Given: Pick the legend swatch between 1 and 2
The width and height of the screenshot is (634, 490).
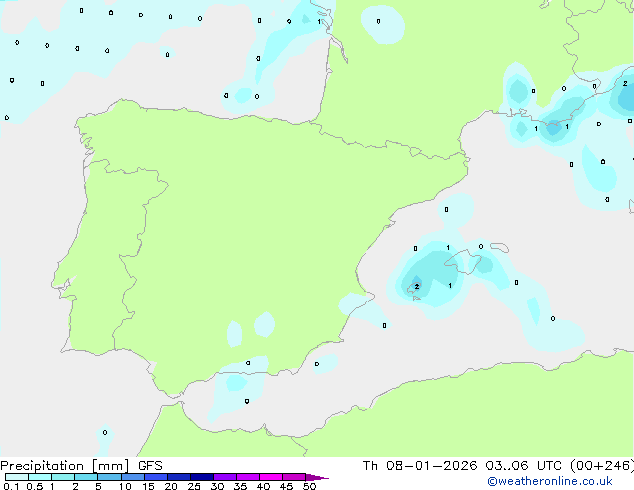Looking at the screenshot, I should (x=63, y=477).
